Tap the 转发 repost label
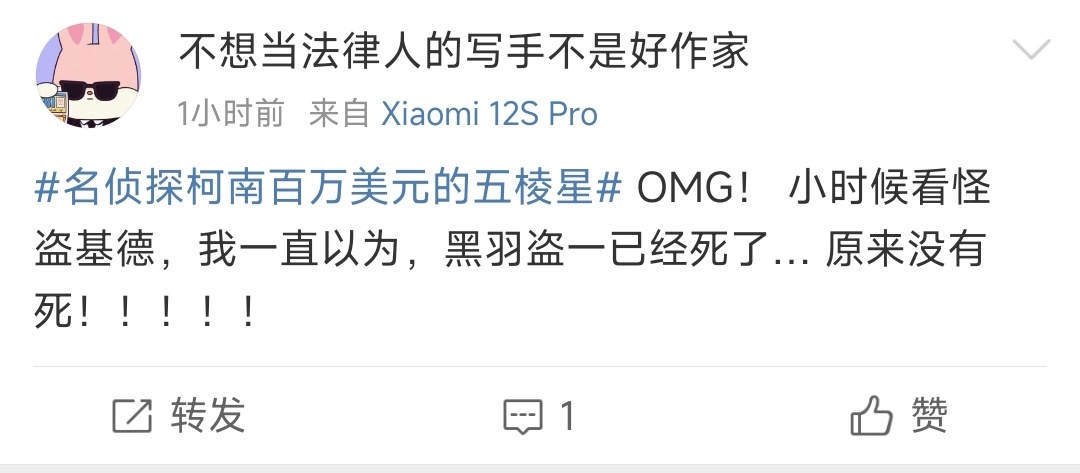 pos(208,416)
